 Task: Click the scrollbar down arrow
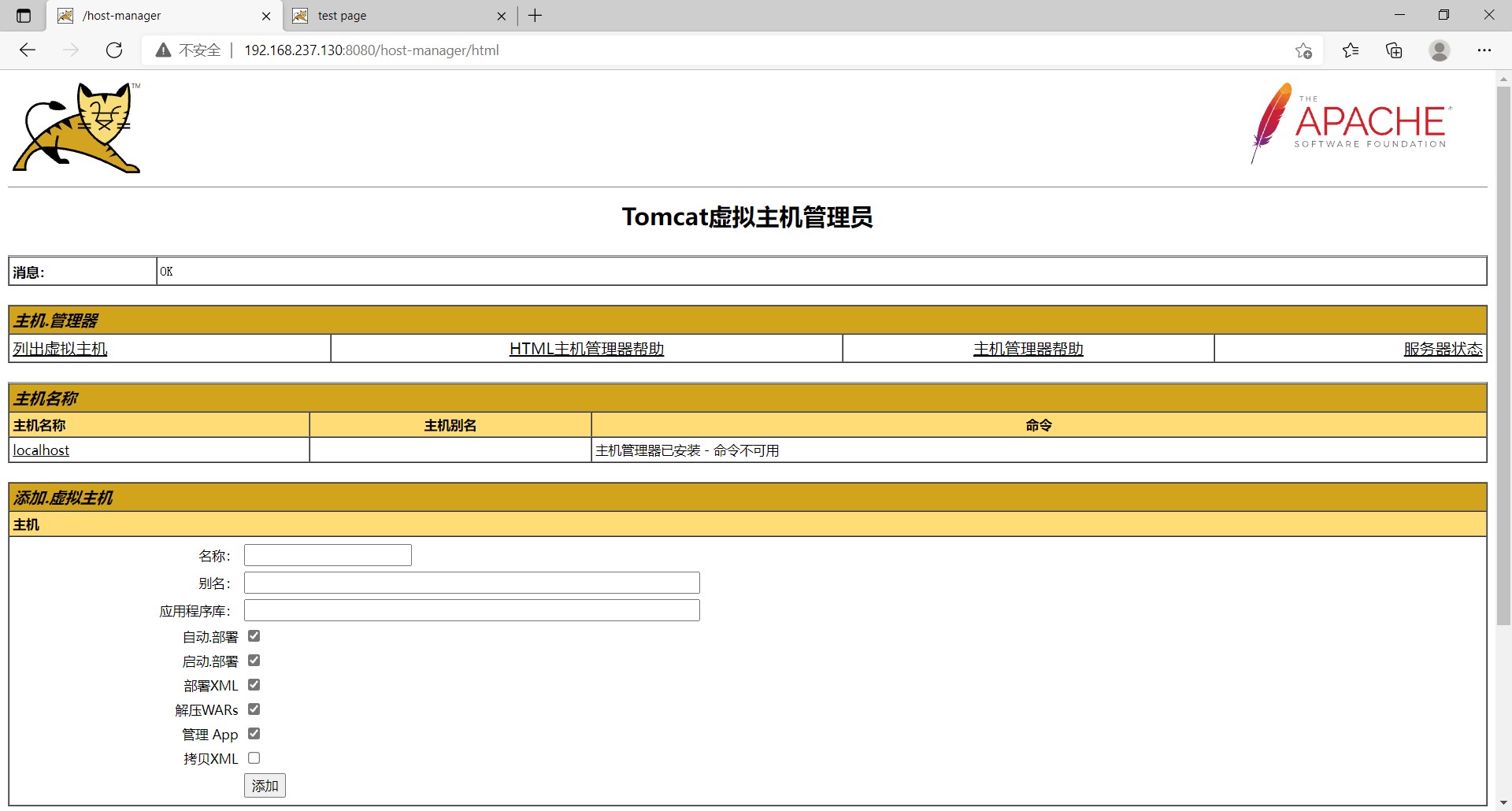point(1503,803)
